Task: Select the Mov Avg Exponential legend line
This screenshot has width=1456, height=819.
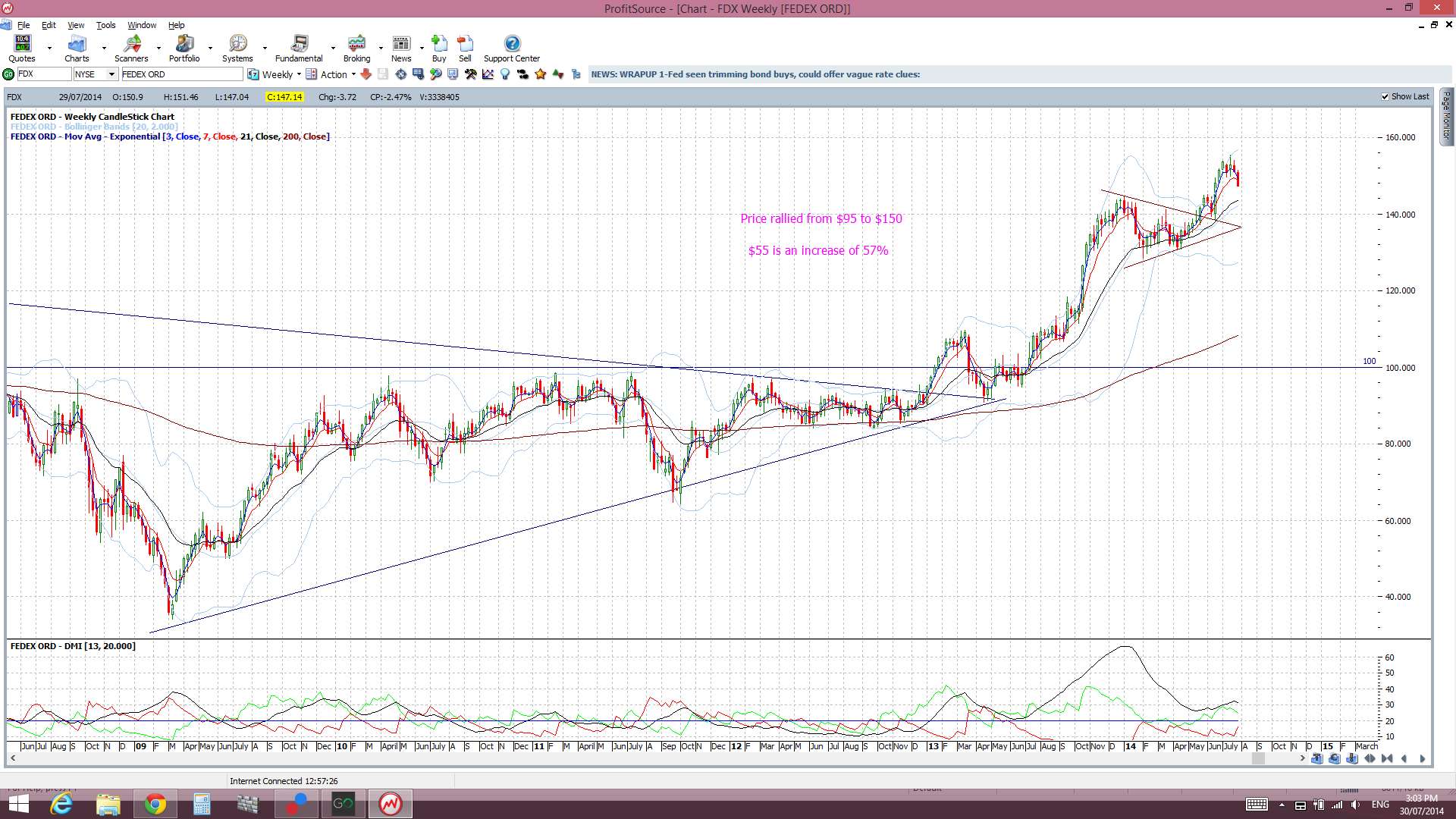Action: click(x=170, y=136)
